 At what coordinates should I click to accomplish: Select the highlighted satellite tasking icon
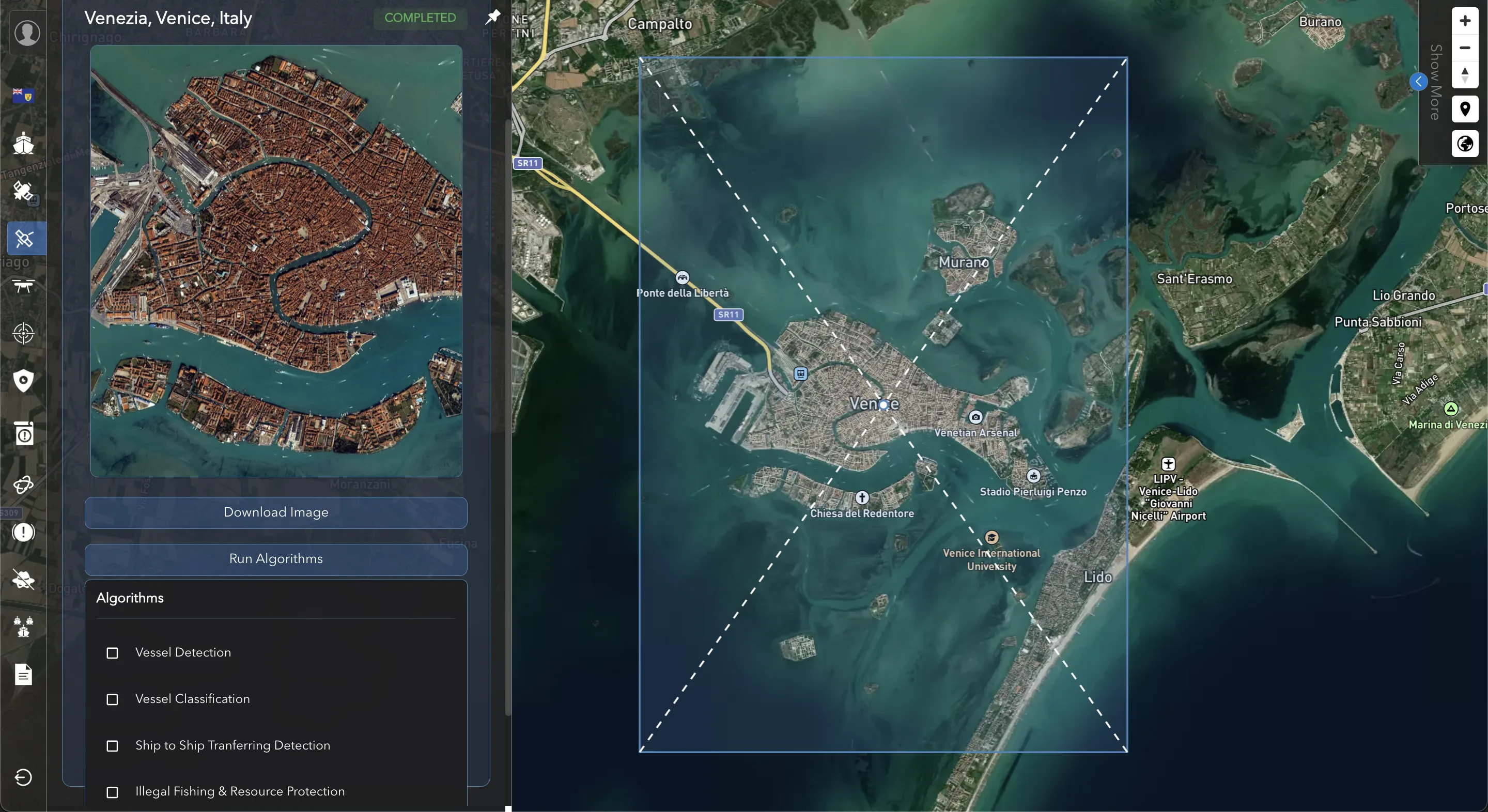[x=24, y=238]
